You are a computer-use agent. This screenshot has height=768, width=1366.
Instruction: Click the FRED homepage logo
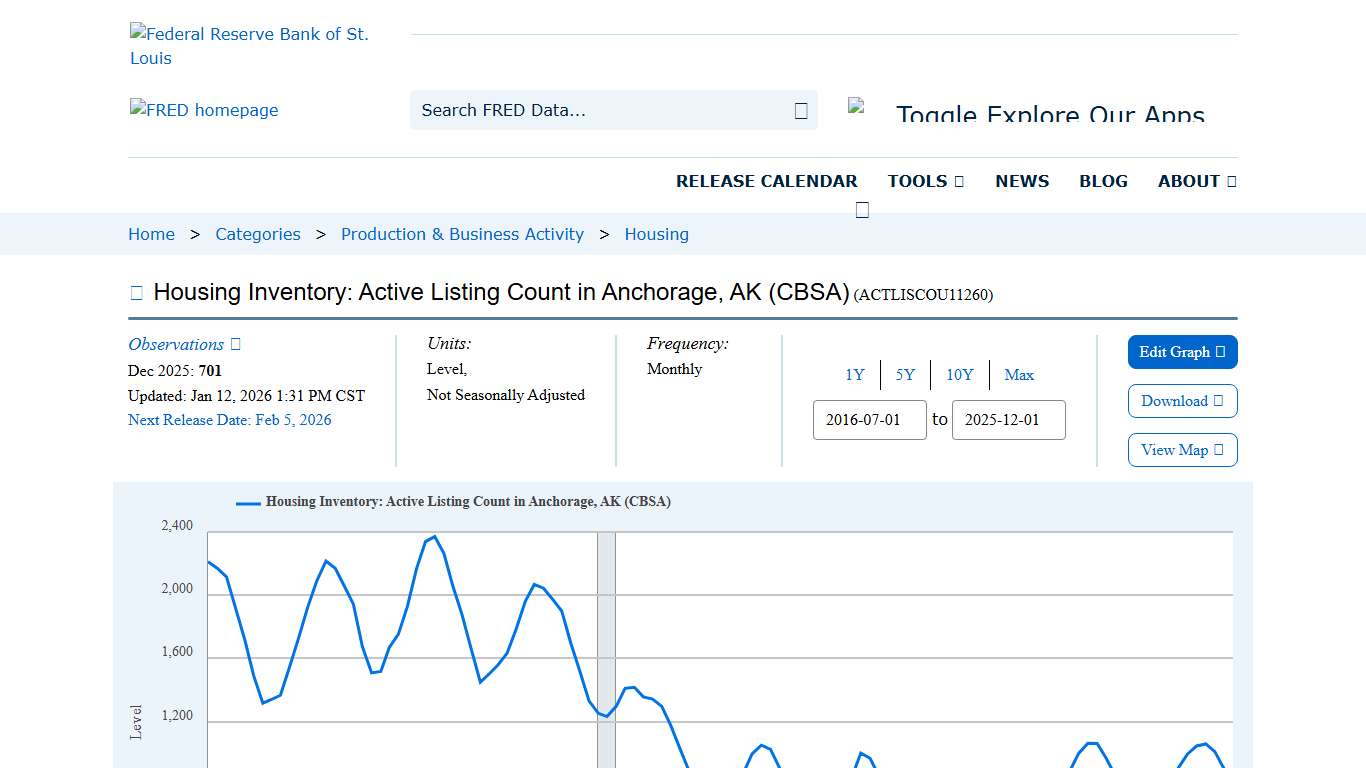click(x=203, y=110)
